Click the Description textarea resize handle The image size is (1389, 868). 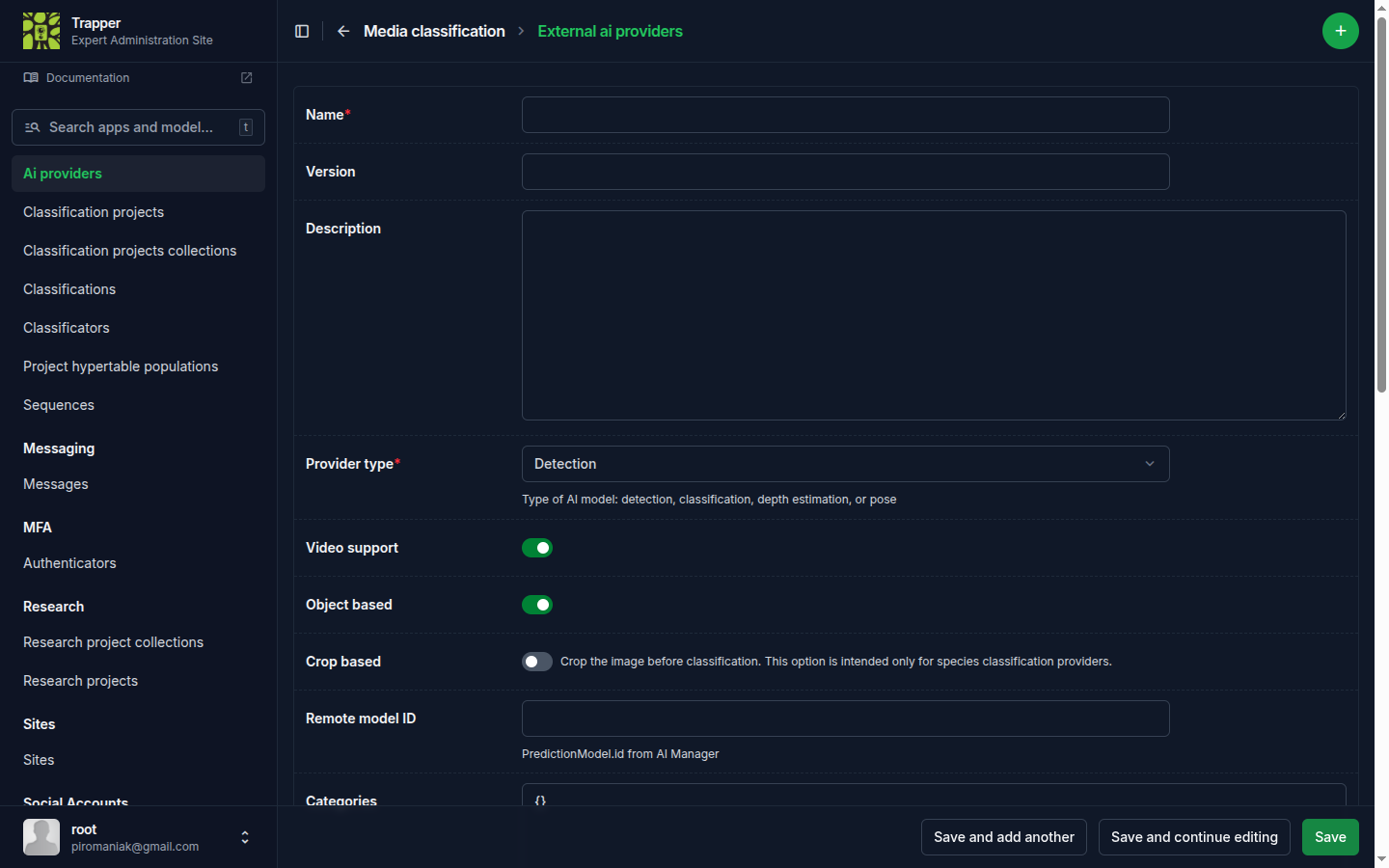(1341, 415)
